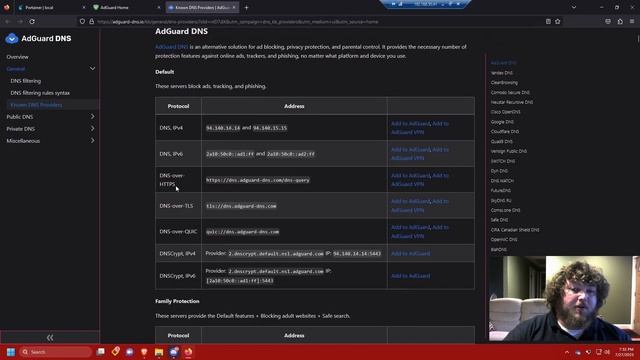Switch to the AdGuard Home tab
Image resolution: width=640 pixels, height=360 pixels.
[126, 7]
